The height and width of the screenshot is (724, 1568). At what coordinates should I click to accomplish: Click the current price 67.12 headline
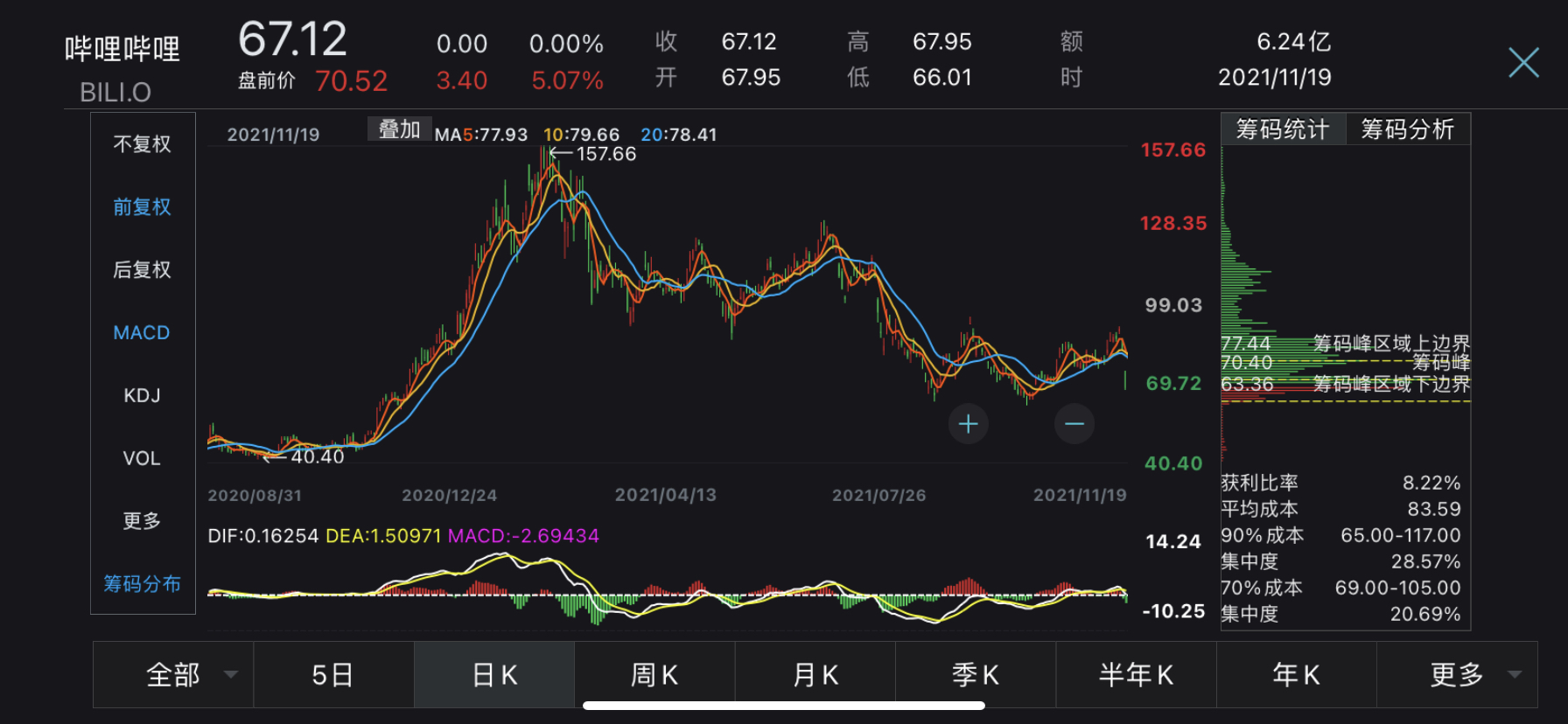[x=292, y=39]
